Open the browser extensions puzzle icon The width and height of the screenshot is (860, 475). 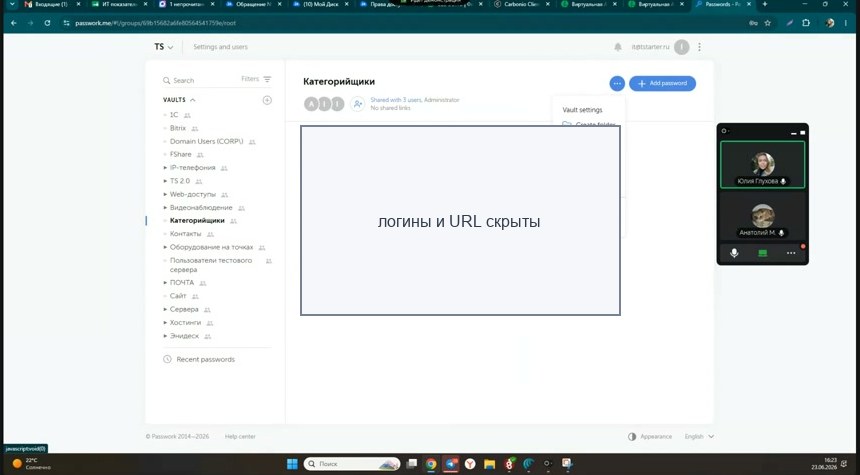point(806,23)
